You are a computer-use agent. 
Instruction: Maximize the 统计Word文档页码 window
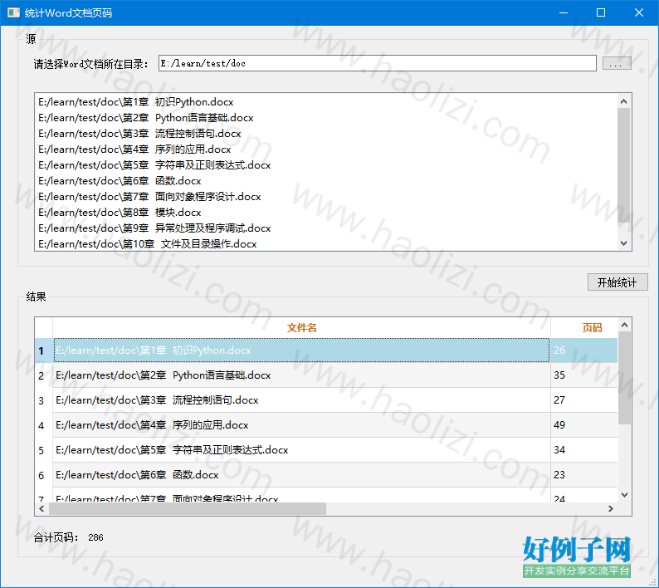pyautogui.click(x=601, y=13)
